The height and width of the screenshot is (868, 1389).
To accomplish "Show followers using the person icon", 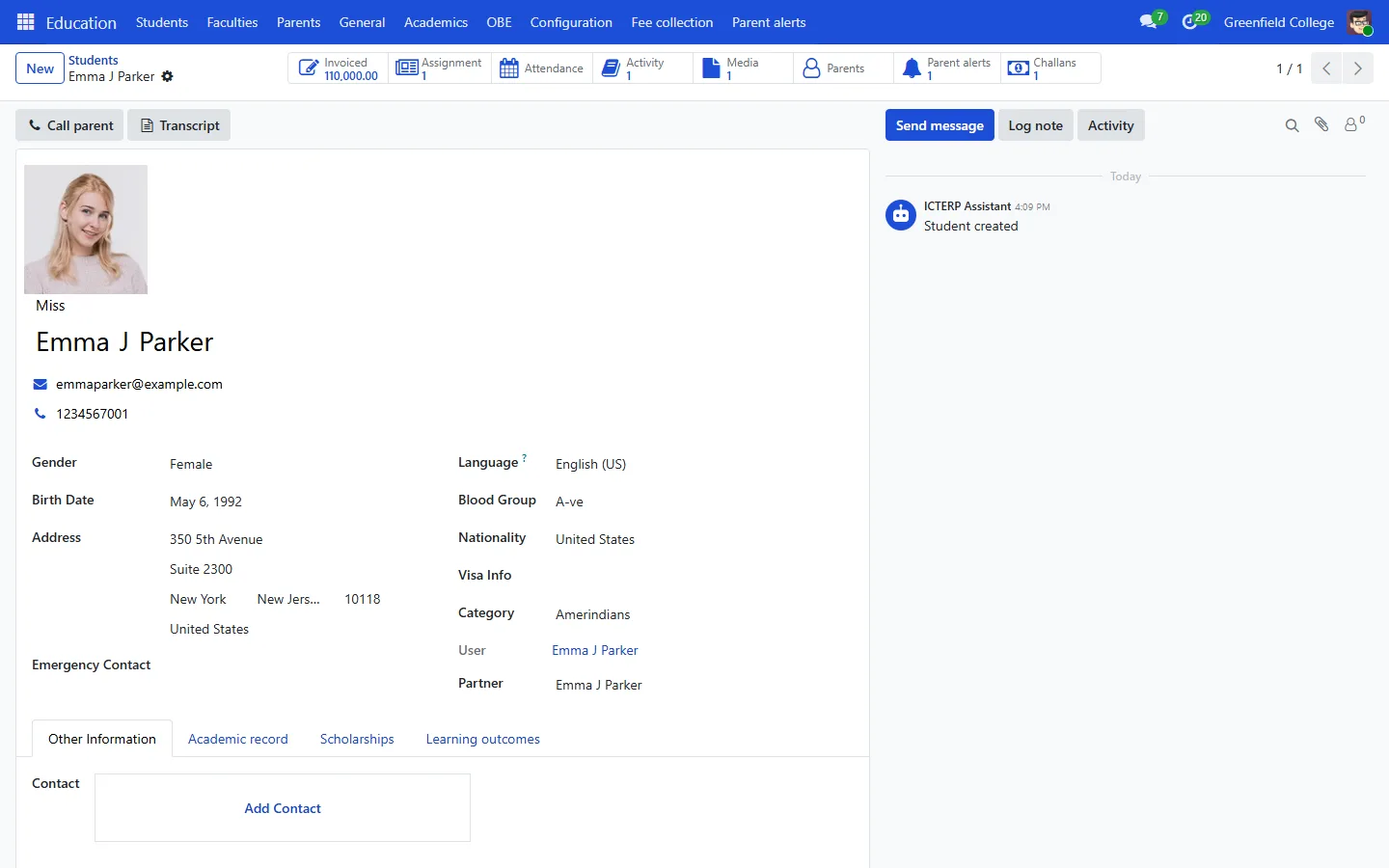I will [x=1354, y=124].
